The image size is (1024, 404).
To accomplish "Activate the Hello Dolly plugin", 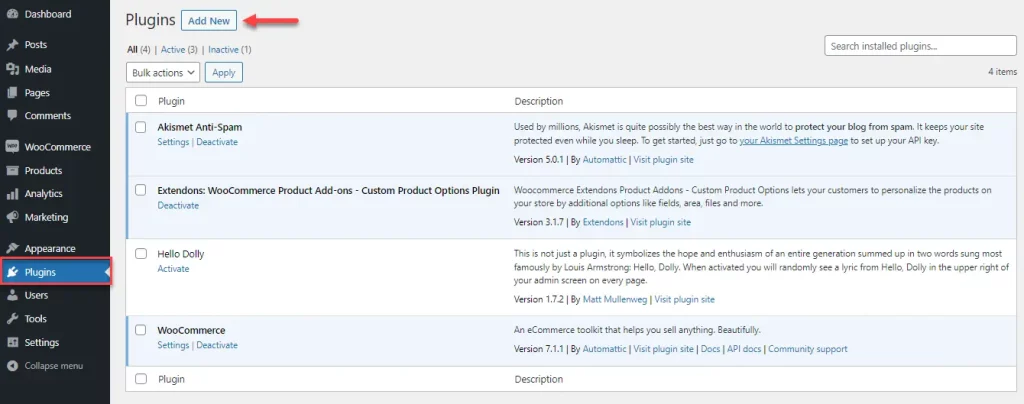I will 173,268.
